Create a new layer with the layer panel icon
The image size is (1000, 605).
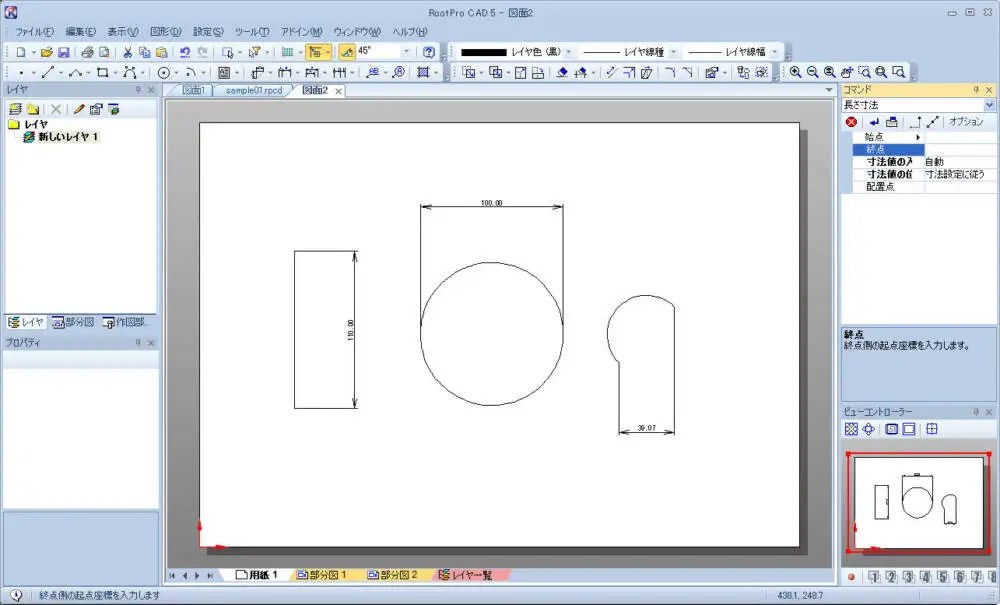coord(16,108)
